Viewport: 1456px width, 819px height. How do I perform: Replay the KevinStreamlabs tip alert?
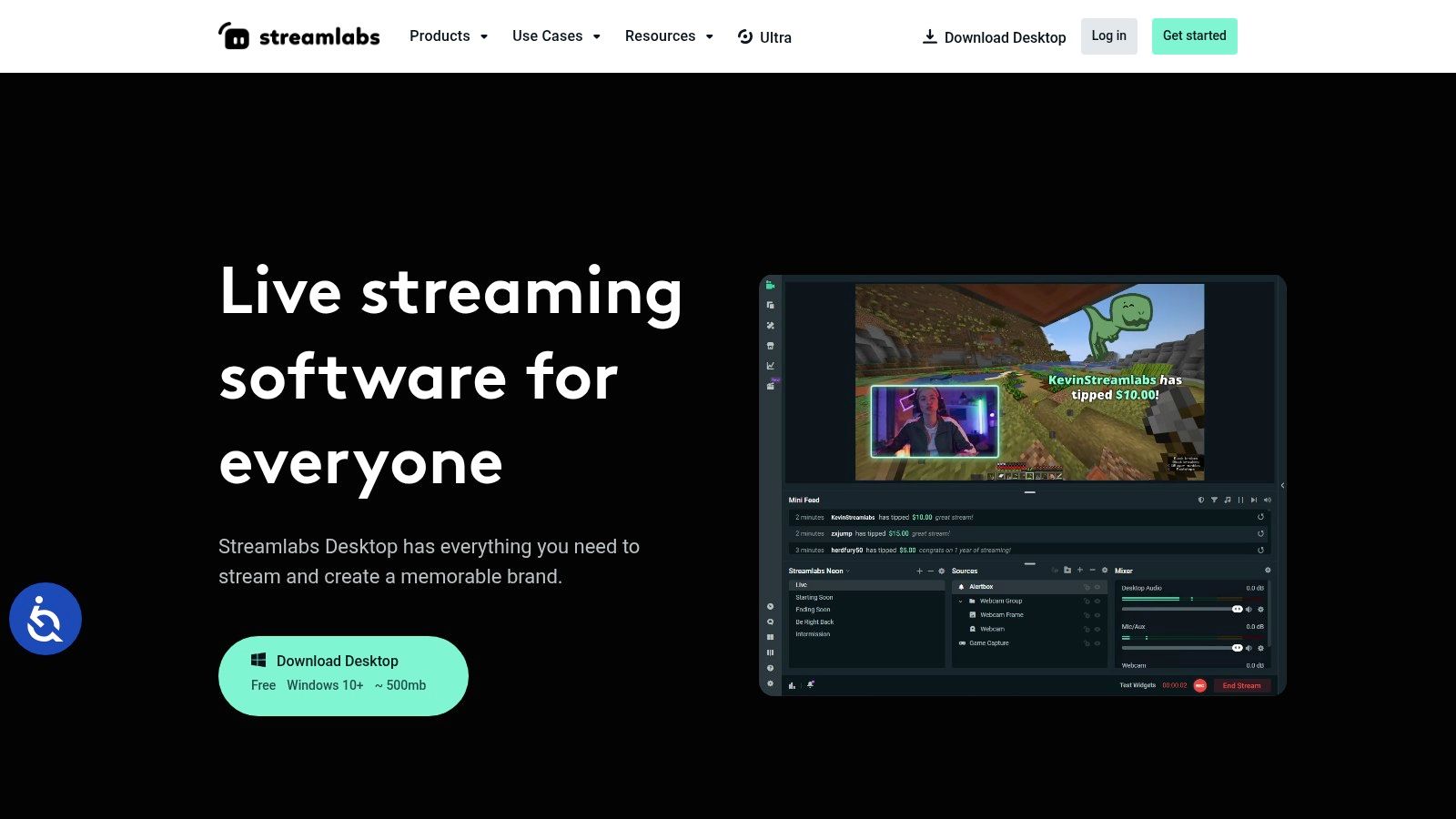click(x=1260, y=517)
